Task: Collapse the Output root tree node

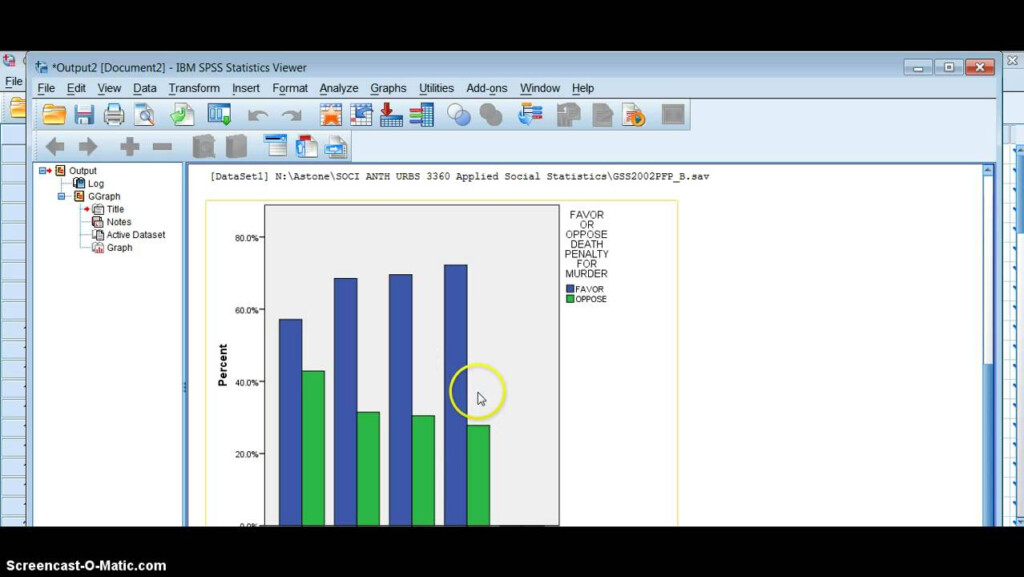Action: click(x=42, y=171)
